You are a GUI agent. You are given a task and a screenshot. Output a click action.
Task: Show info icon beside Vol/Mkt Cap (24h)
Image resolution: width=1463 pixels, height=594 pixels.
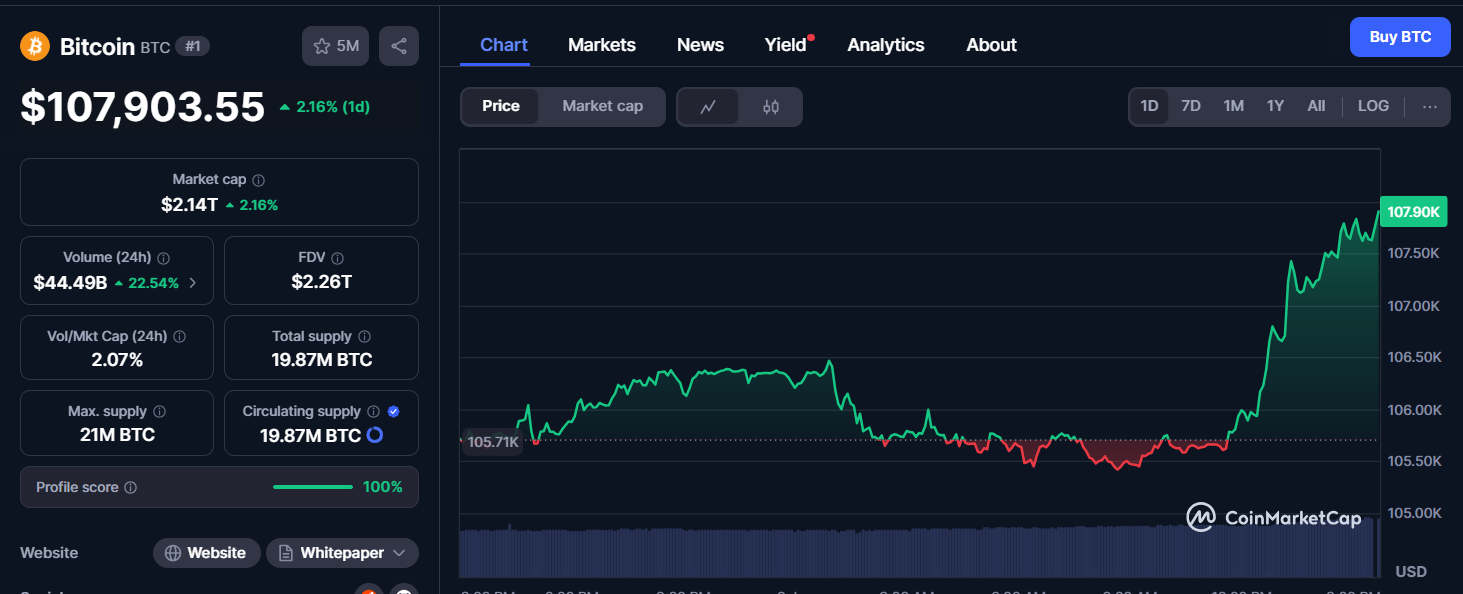[x=180, y=337]
